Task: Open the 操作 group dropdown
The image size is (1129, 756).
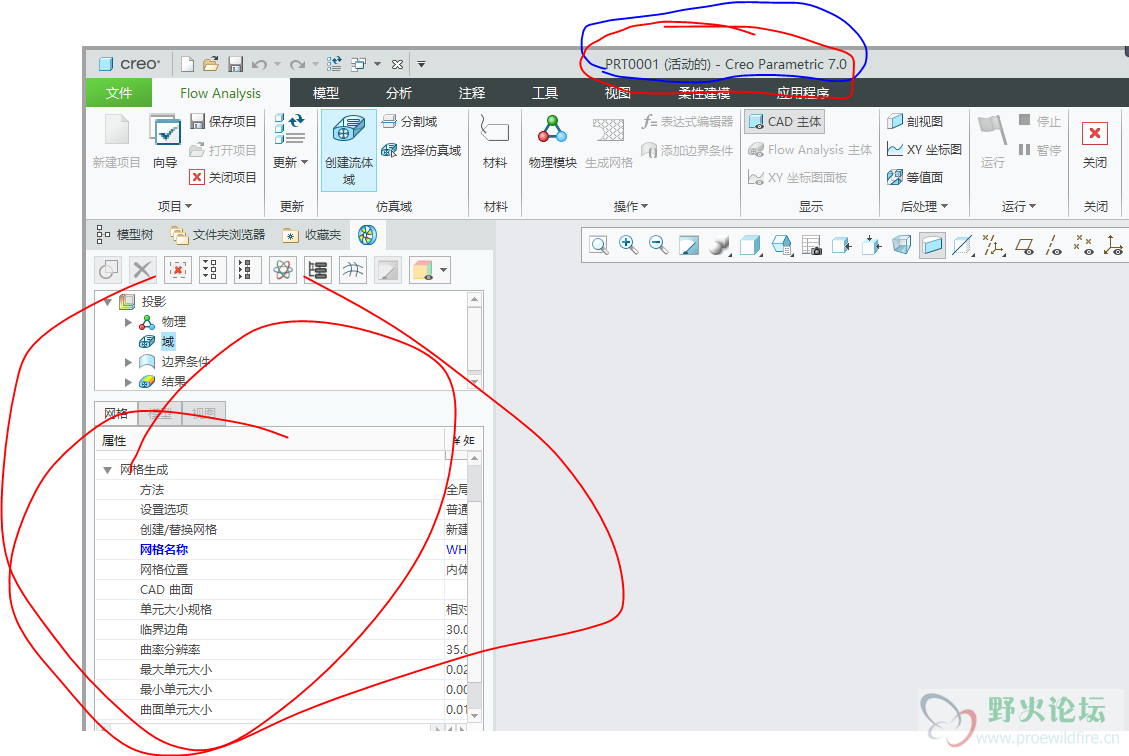Action: 631,207
